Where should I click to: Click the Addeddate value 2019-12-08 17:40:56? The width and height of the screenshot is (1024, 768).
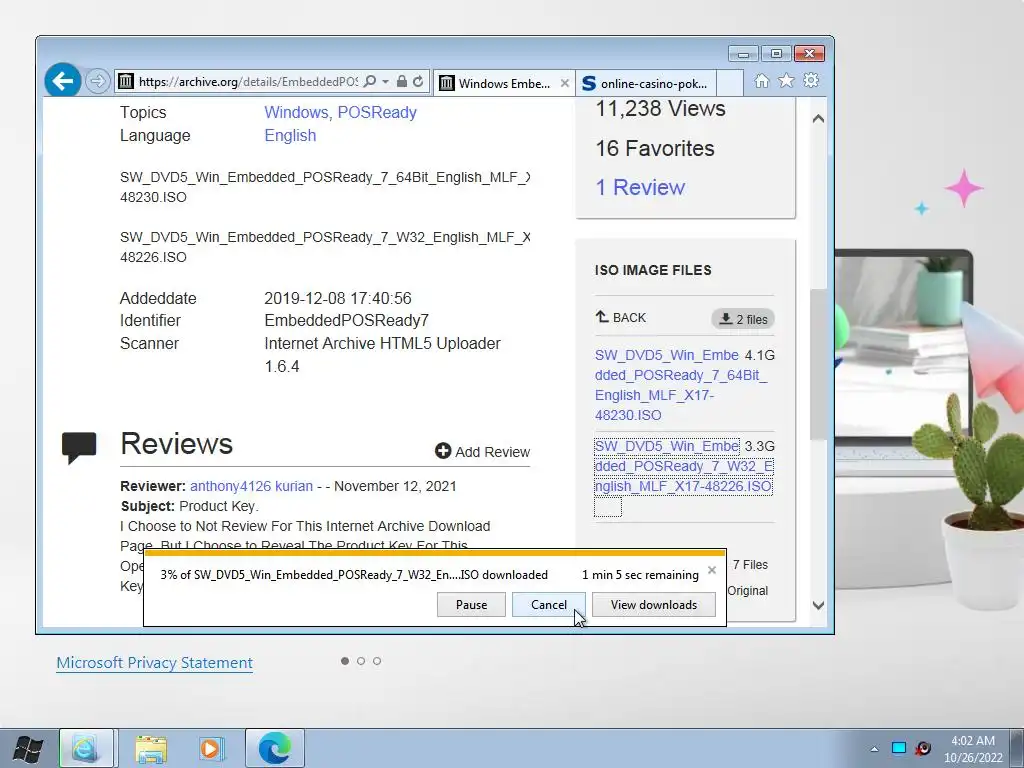338,298
